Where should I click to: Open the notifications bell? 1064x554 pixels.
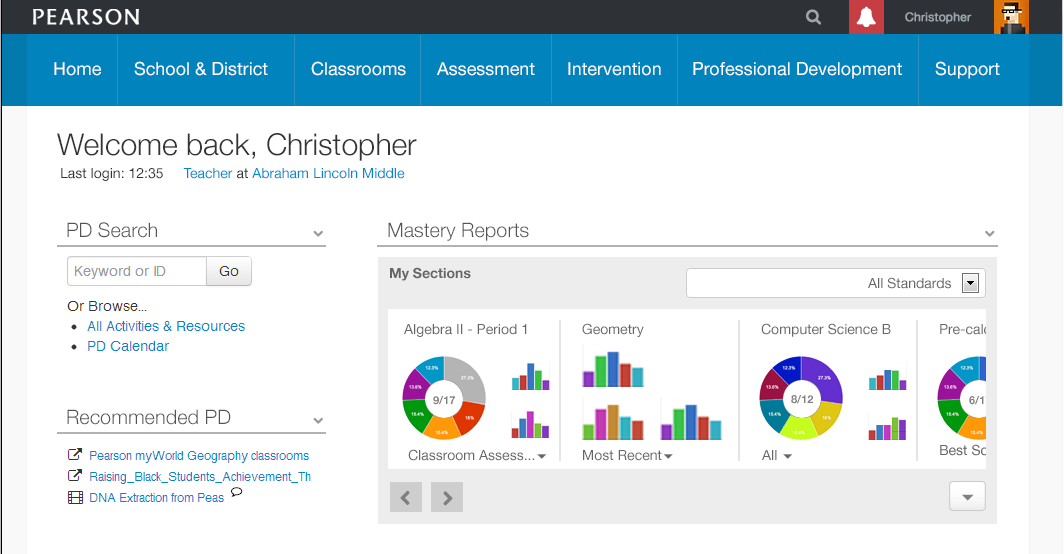click(x=866, y=17)
